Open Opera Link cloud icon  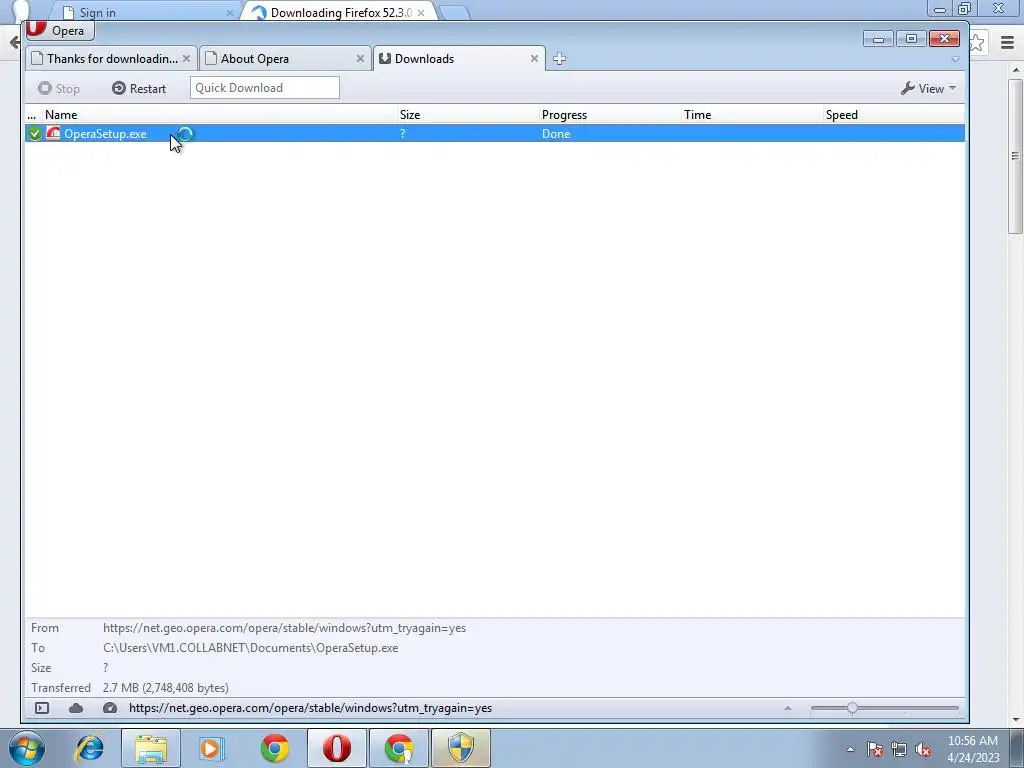coord(76,708)
